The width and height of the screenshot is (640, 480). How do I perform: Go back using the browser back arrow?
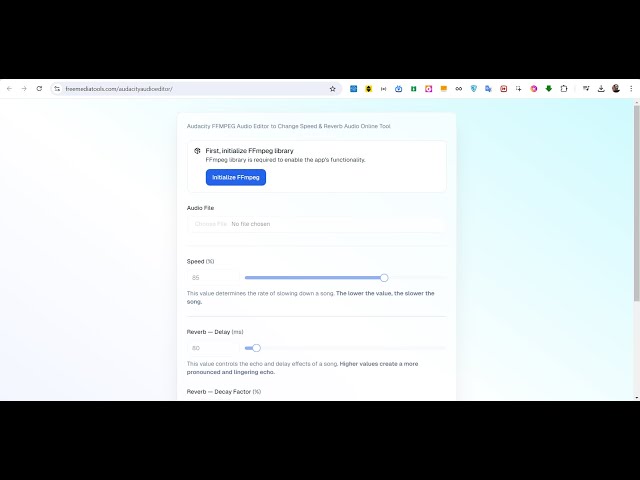(x=10, y=88)
